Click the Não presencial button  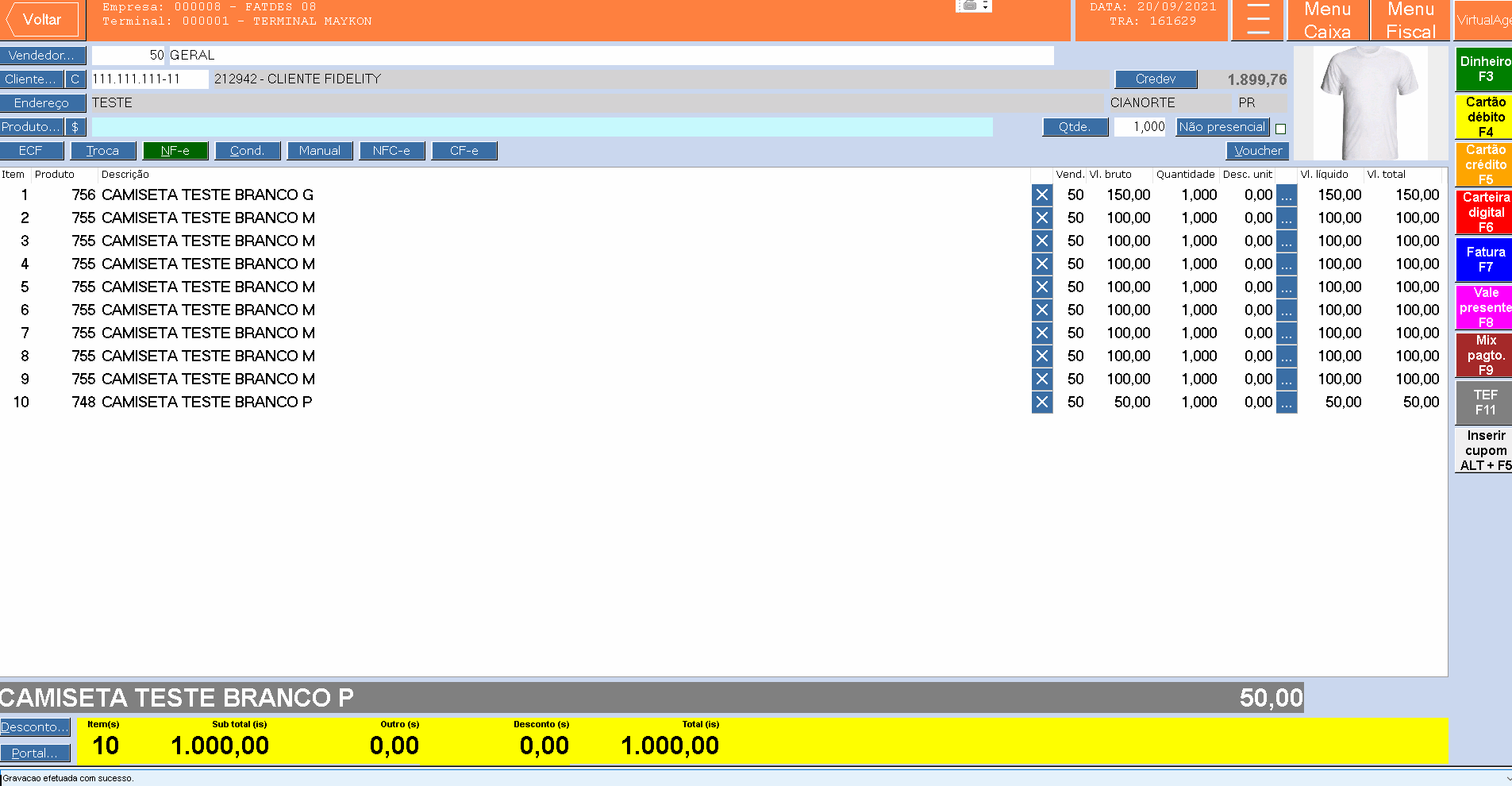1222,127
